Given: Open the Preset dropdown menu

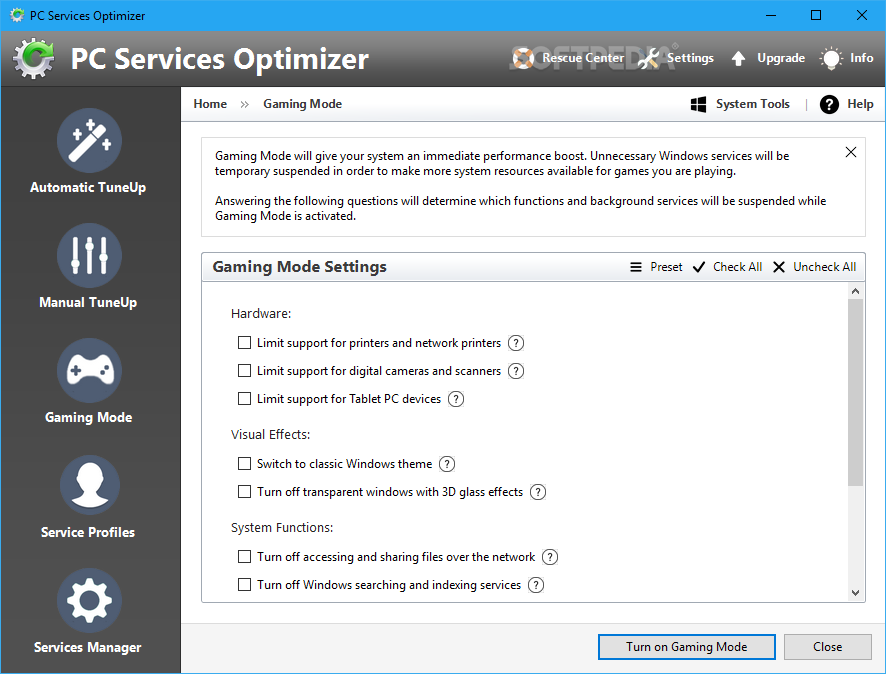Looking at the screenshot, I should coord(656,267).
